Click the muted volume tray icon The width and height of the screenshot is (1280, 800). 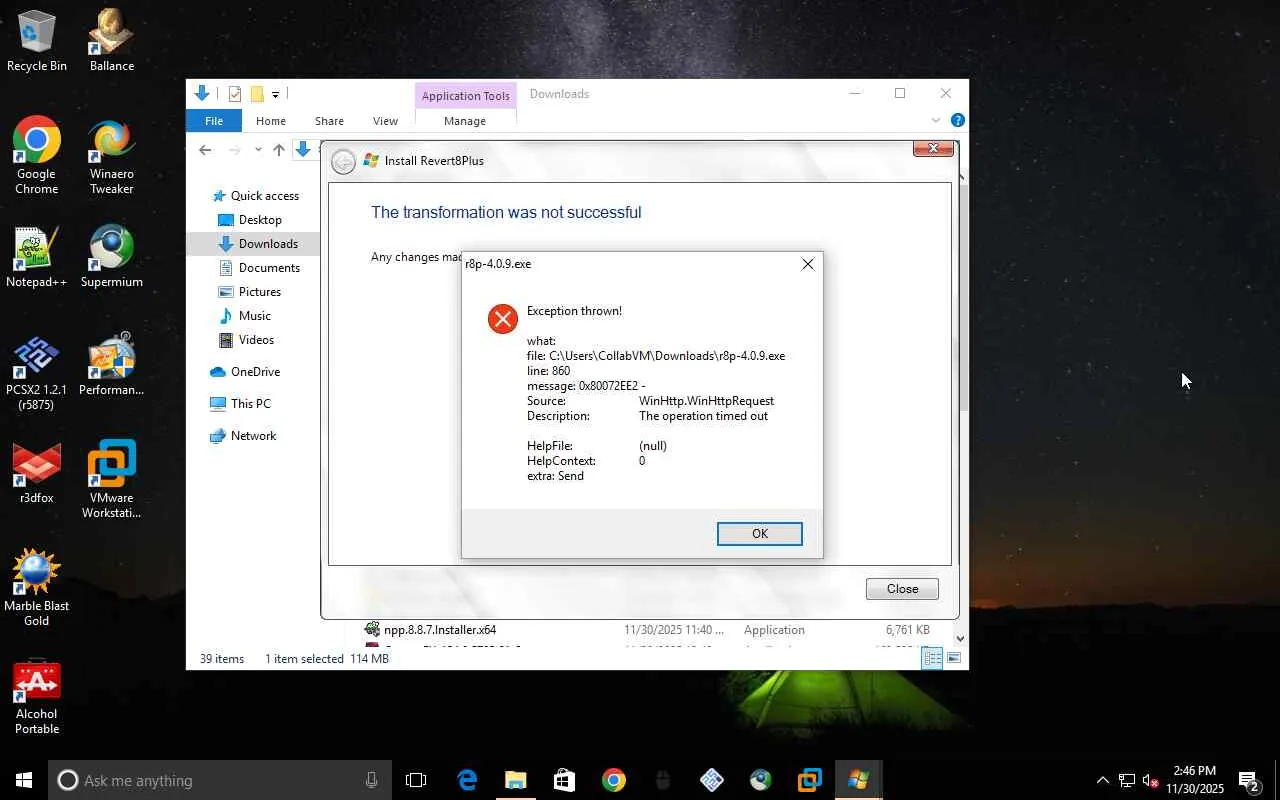pyautogui.click(x=1151, y=780)
